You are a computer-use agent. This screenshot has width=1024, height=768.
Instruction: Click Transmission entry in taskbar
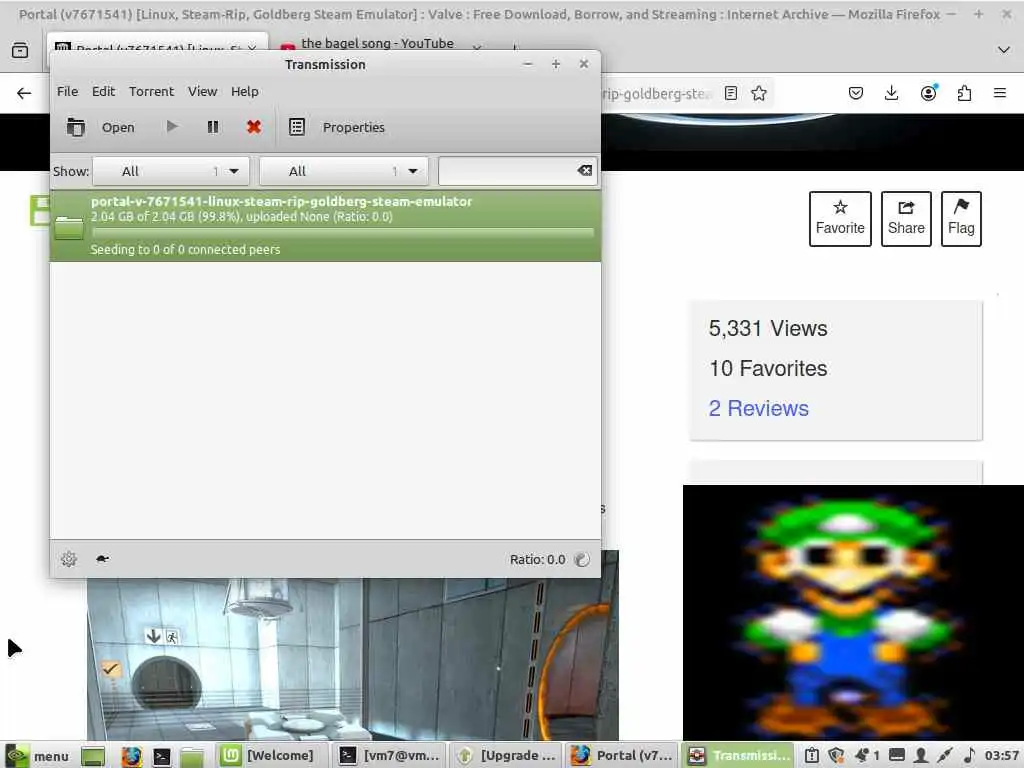[738, 756]
